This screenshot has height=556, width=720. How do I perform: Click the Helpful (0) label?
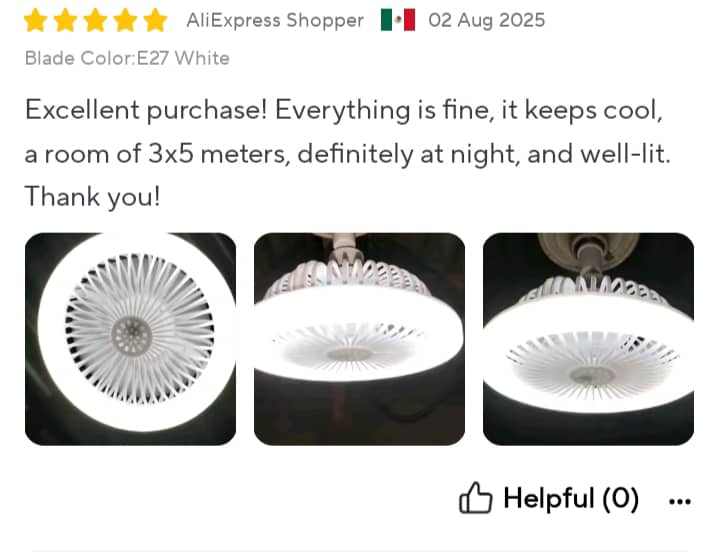tap(571, 498)
